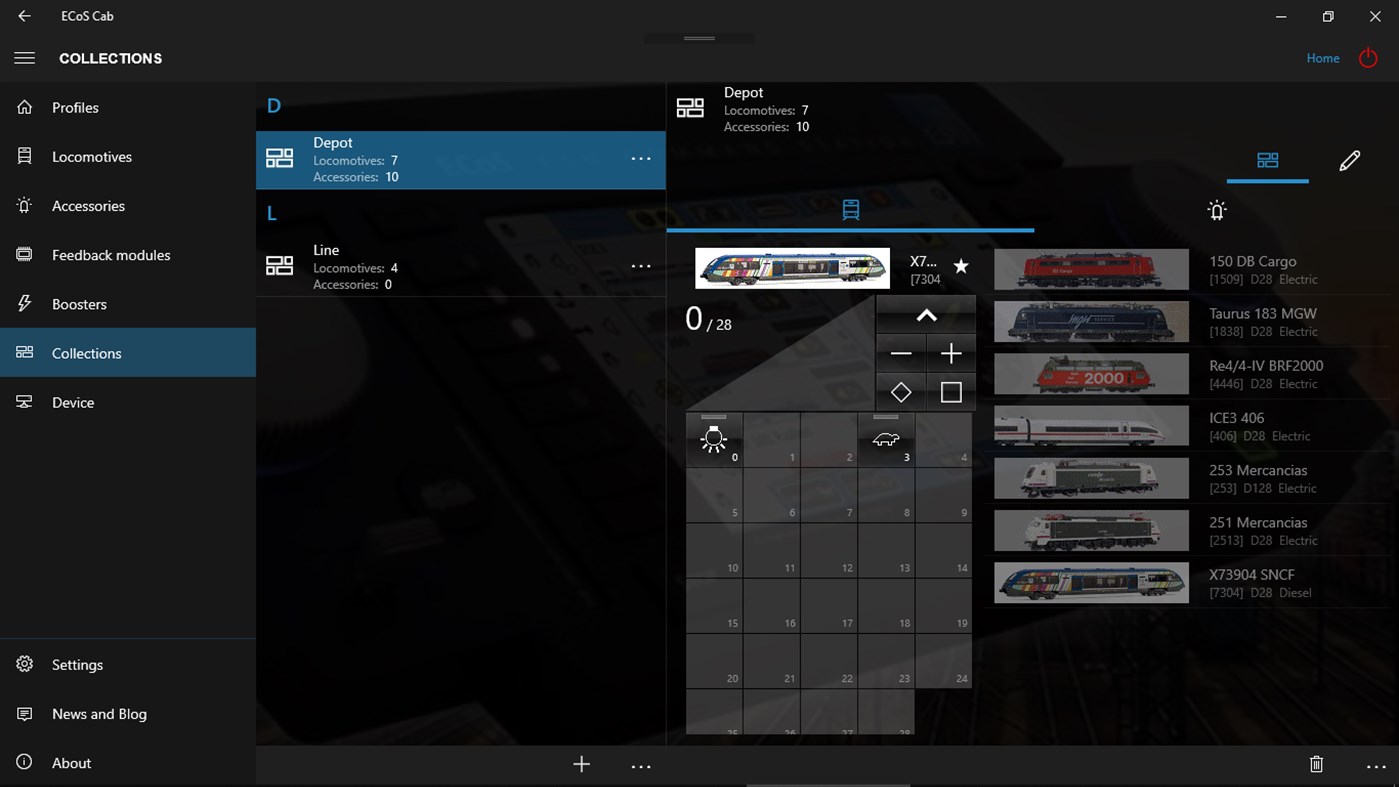1399x787 pixels.
Task: Open the hamburger navigation menu
Action: pos(24,57)
